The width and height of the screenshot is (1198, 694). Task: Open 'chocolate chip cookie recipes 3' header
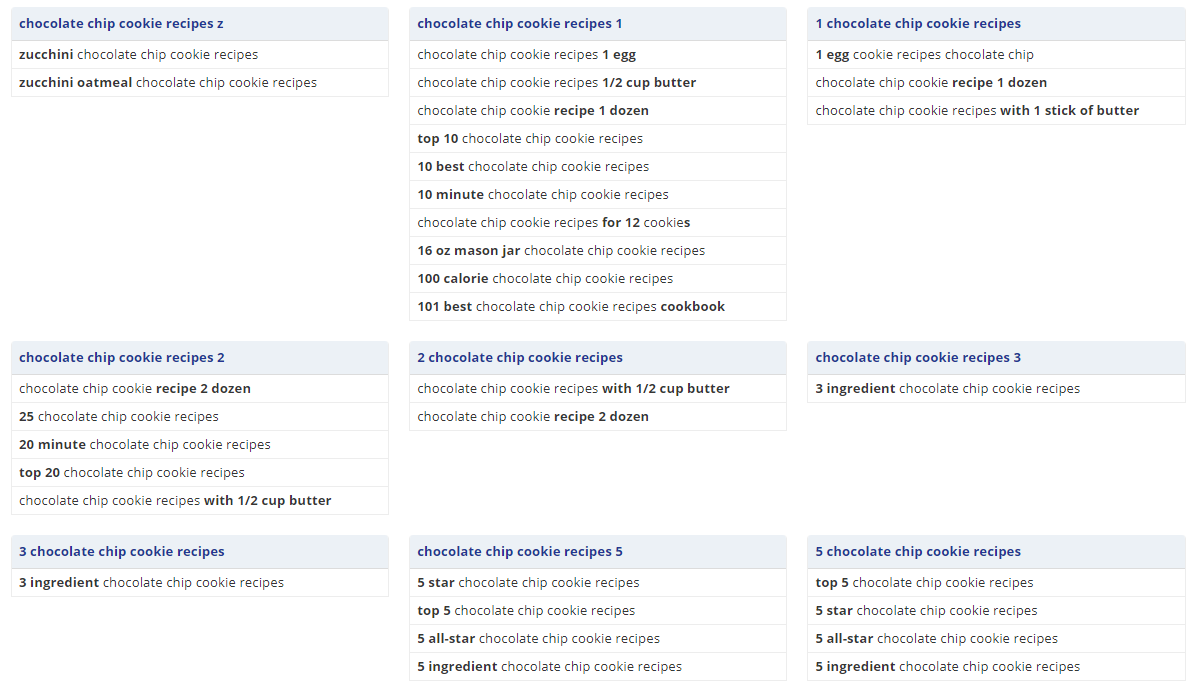point(918,358)
